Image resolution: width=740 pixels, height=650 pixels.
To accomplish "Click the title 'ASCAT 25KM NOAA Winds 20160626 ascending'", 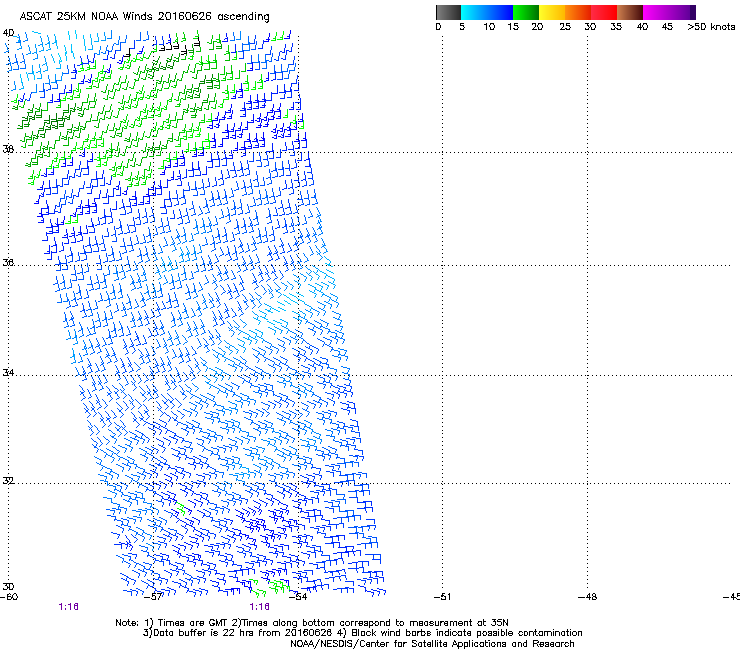I will tap(144, 17).
